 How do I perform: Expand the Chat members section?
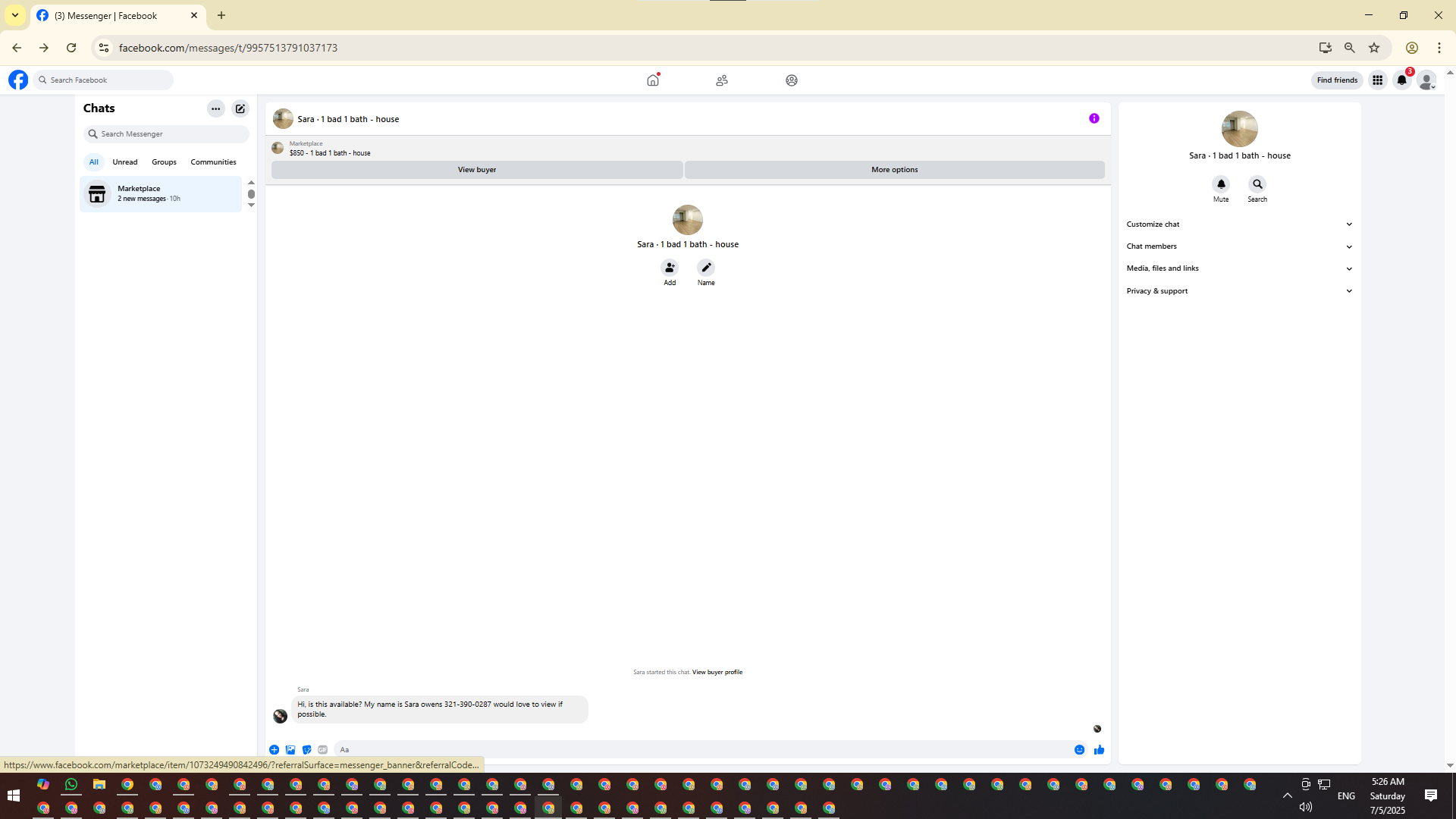(1239, 246)
